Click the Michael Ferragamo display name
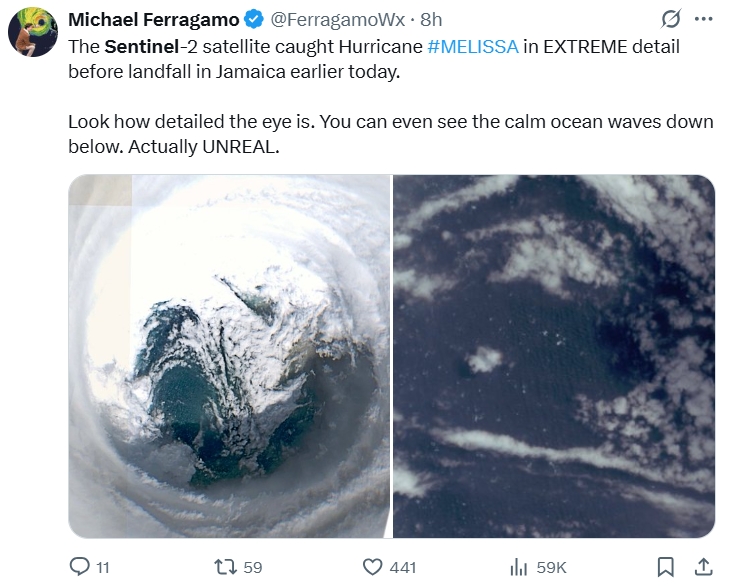The height and width of the screenshot is (586, 732). [153, 20]
